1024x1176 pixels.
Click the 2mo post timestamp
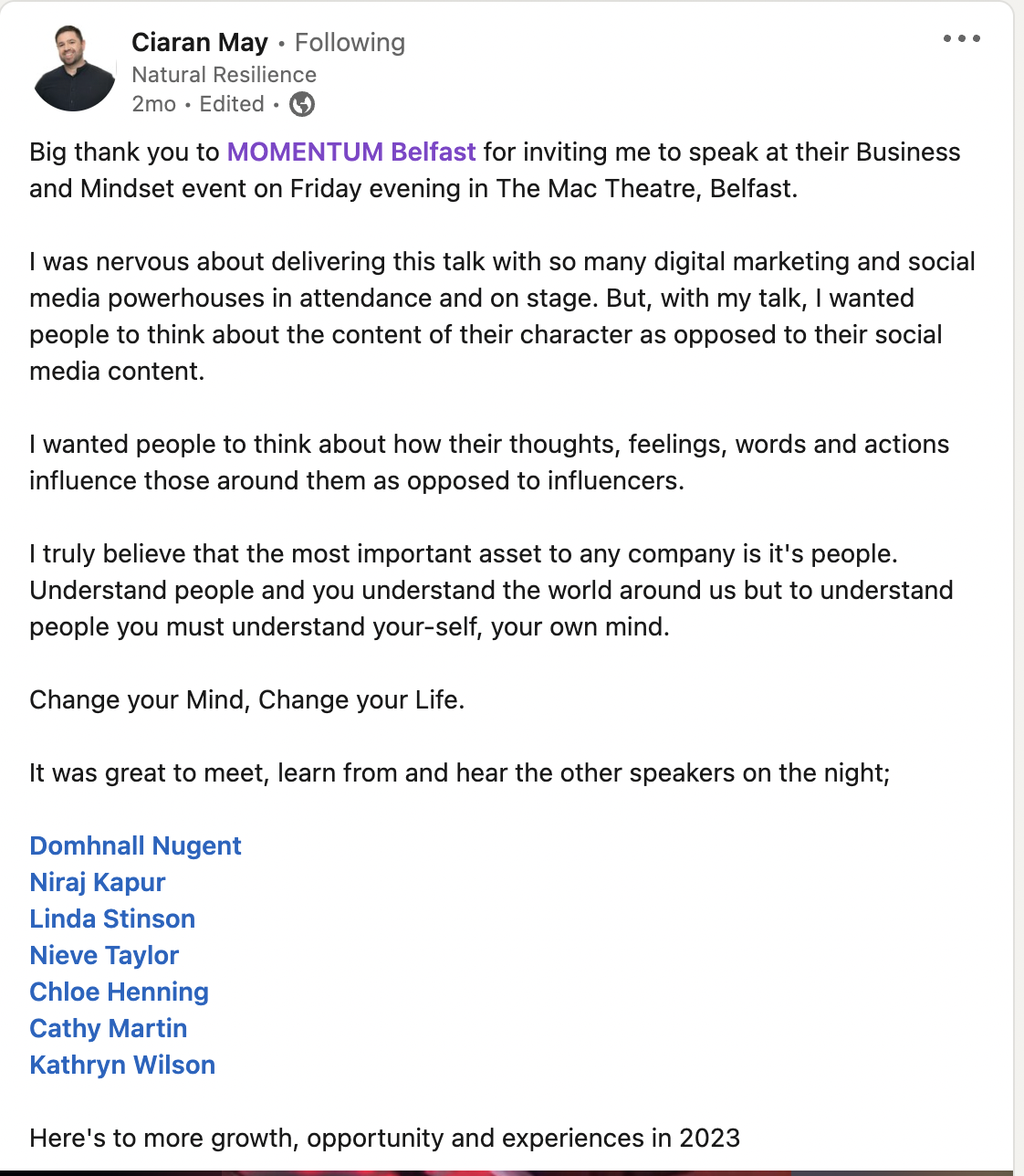[x=153, y=105]
